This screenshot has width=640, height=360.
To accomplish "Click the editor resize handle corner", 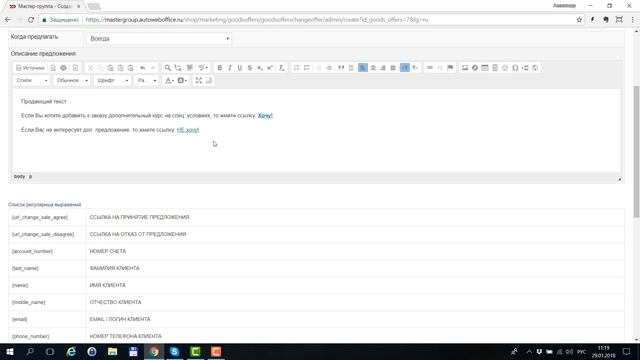I will pyautogui.click(x=620, y=179).
